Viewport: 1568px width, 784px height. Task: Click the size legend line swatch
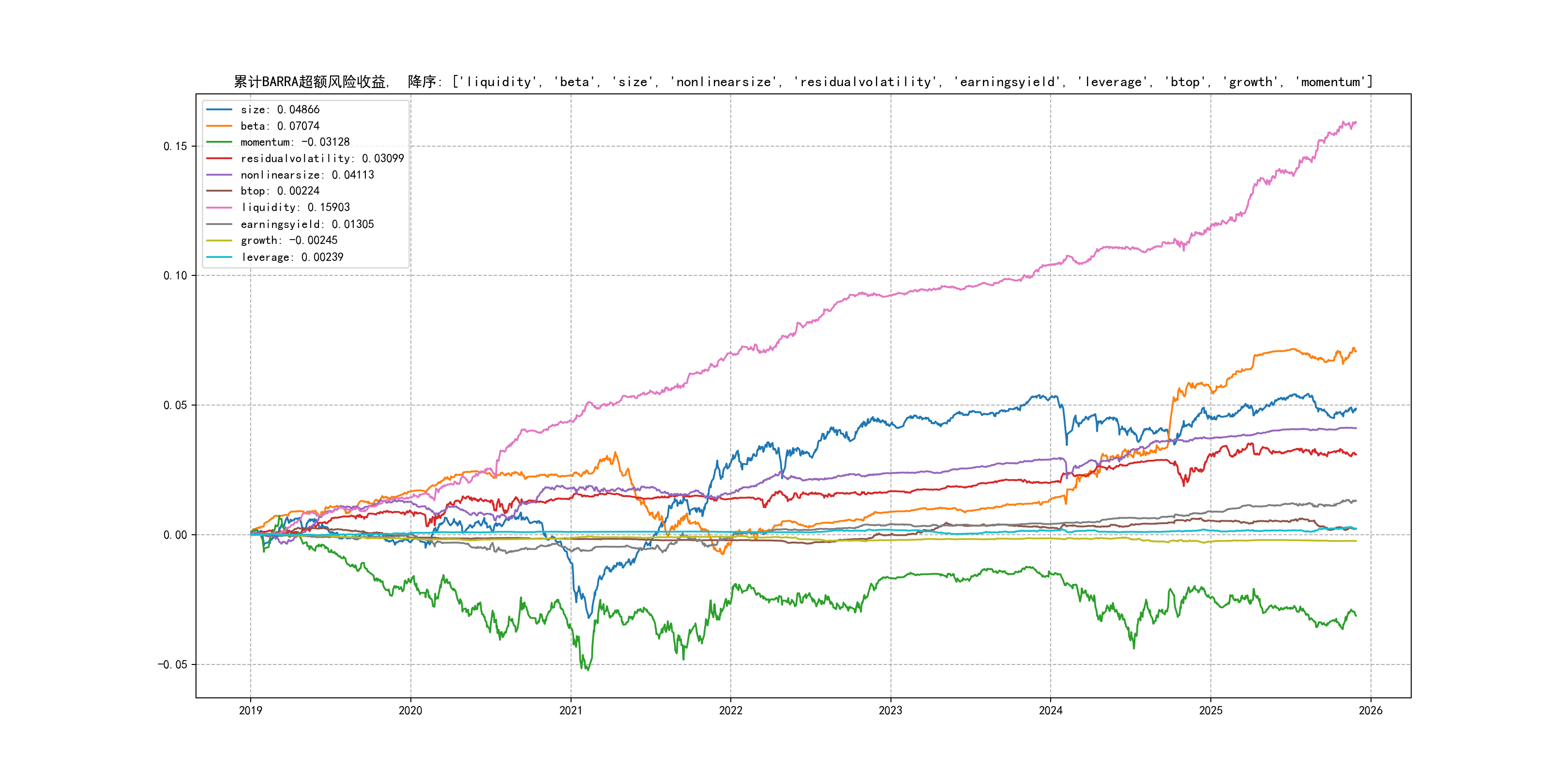point(219,109)
